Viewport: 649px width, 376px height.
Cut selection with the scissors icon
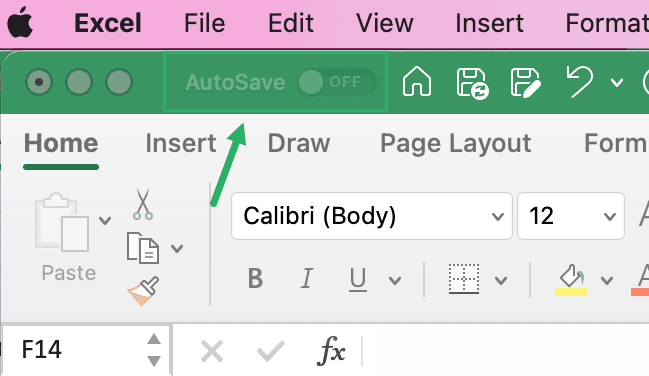[143, 204]
